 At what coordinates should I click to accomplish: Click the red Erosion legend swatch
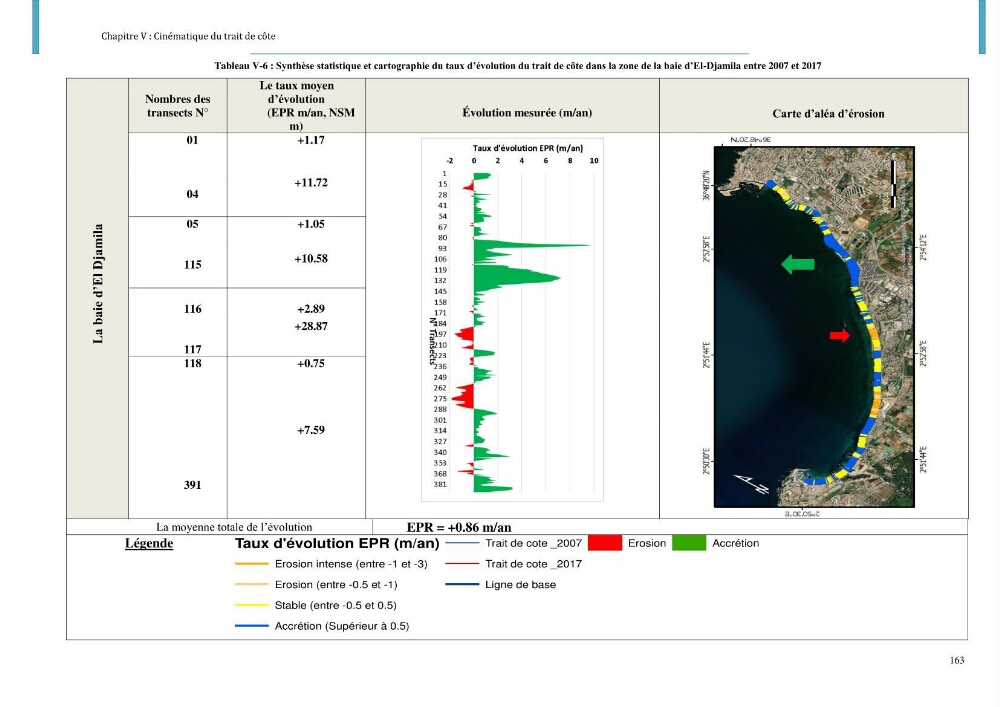pyautogui.click(x=605, y=543)
